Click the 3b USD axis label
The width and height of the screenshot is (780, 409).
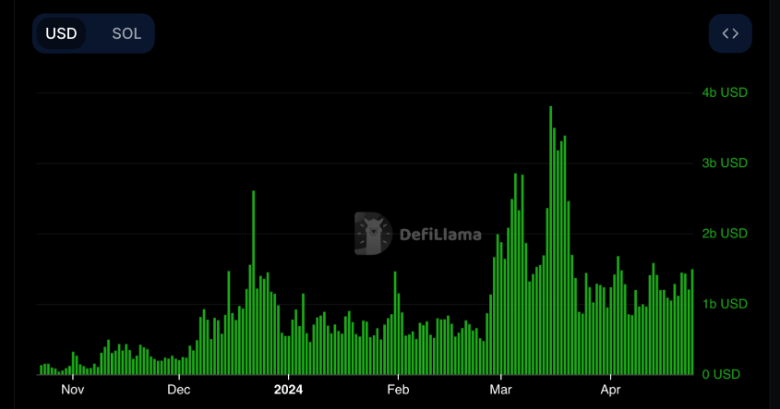(724, 162)
